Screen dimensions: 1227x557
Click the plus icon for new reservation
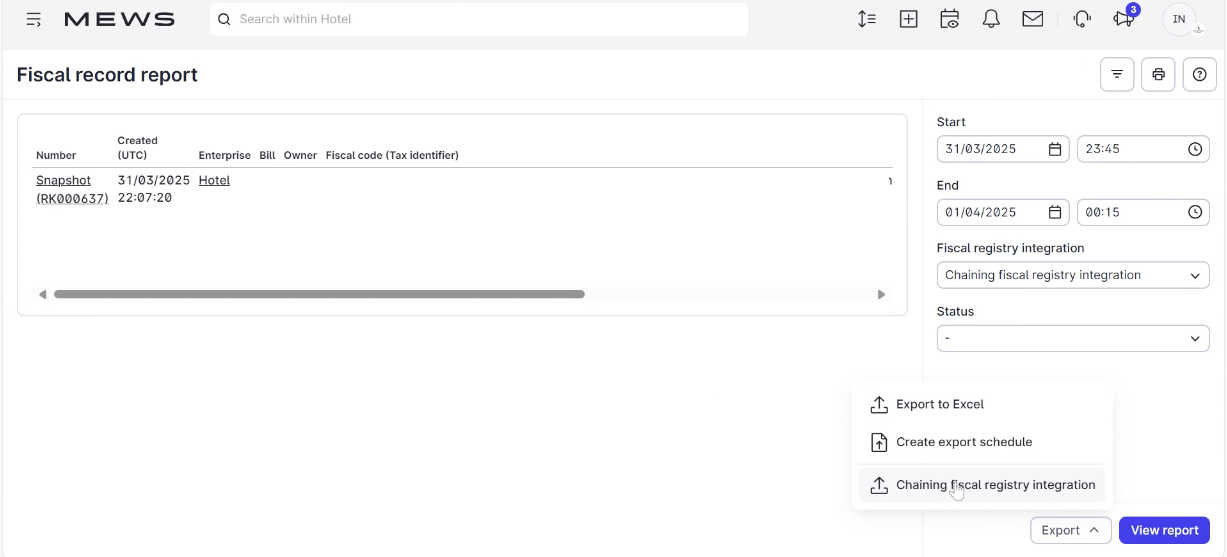click(908, 19)
